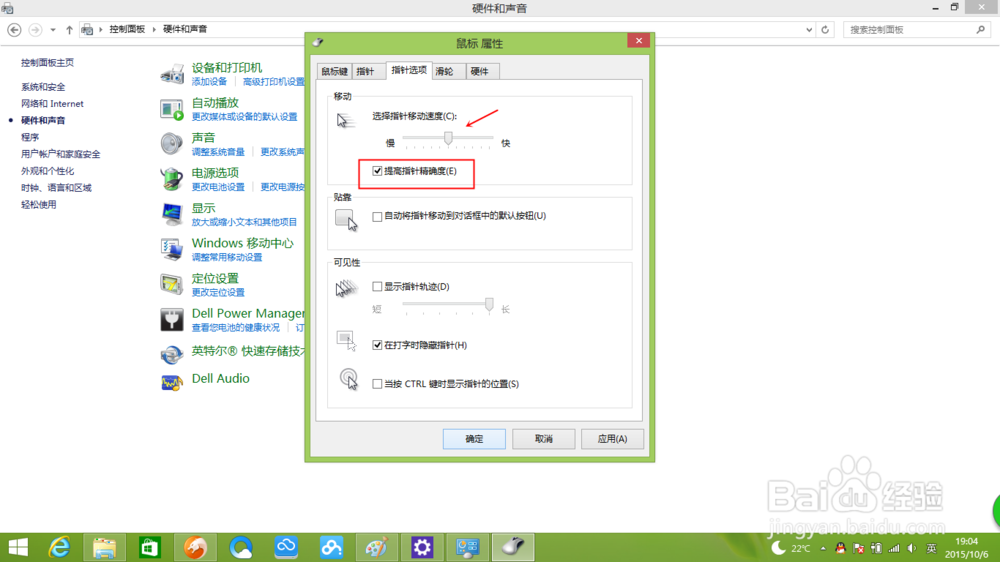Click the 取消 button
Viewport: 1000px width, 562px height.
pos(543,439)
